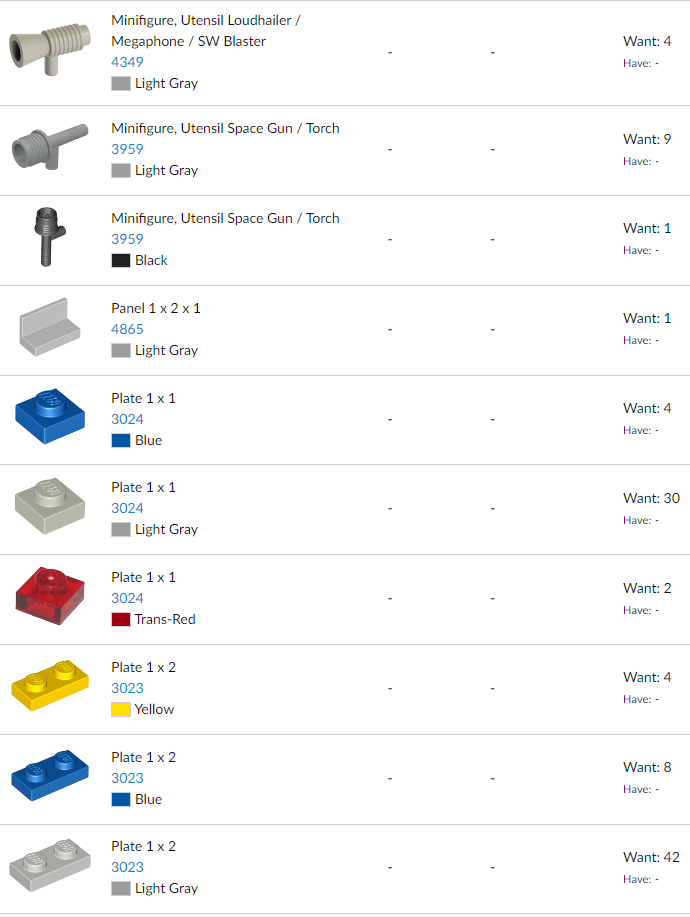Click the Blue Plate 1 x 1 image
This screenshot has width=690, height=917.
pyautogui.click(x=50, y=416)
